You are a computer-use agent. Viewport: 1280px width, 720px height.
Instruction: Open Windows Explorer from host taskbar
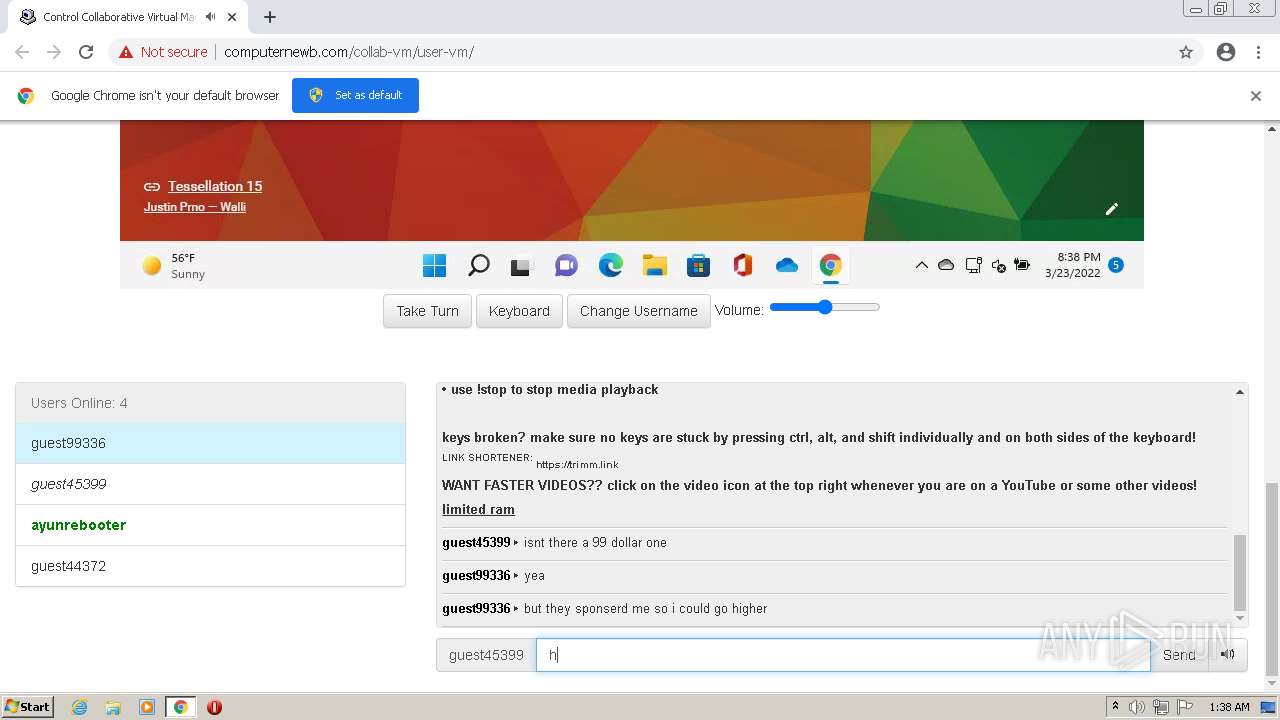coord(113,707)
